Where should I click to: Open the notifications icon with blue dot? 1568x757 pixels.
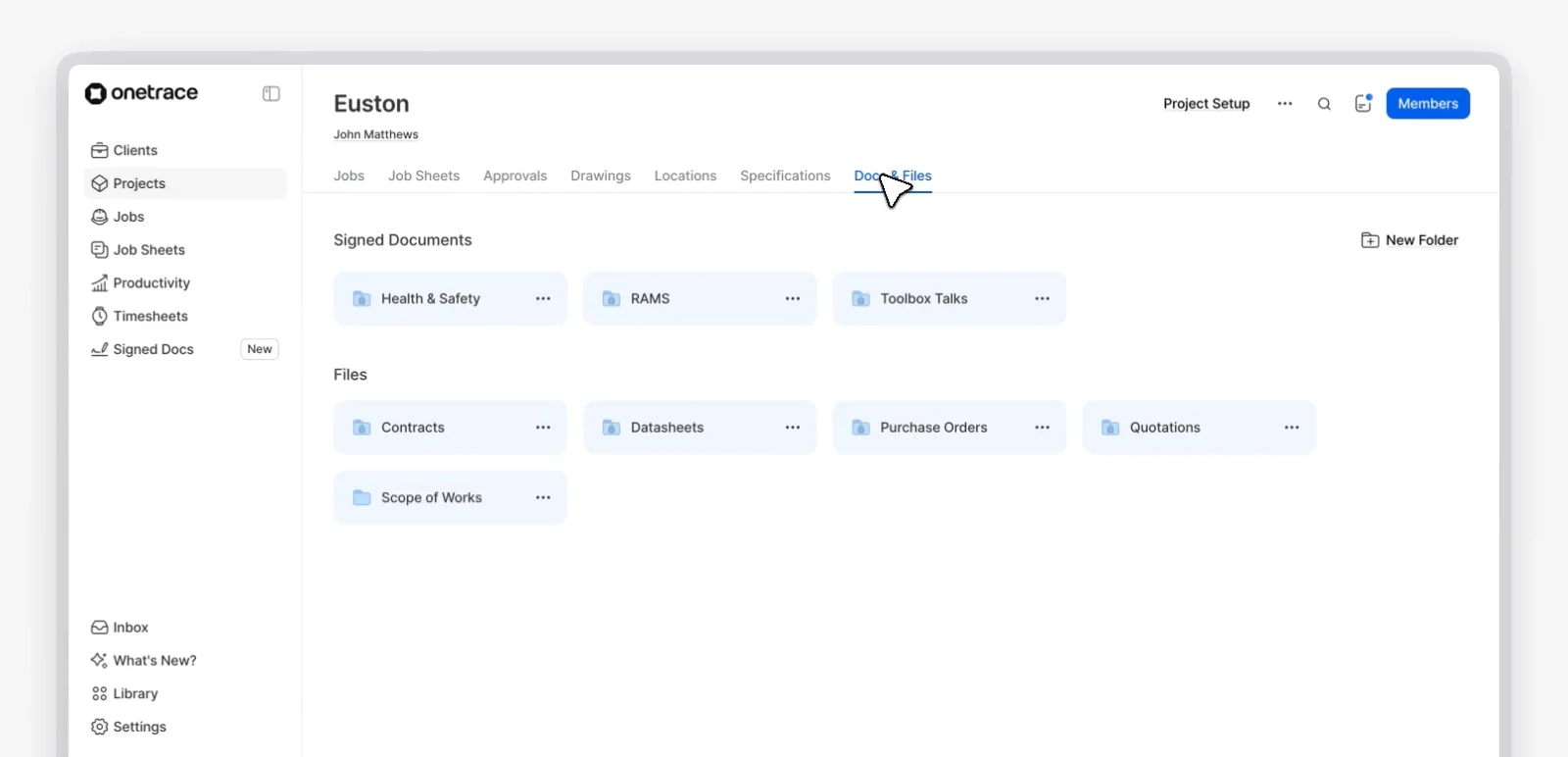click(x=1363, y=103)
